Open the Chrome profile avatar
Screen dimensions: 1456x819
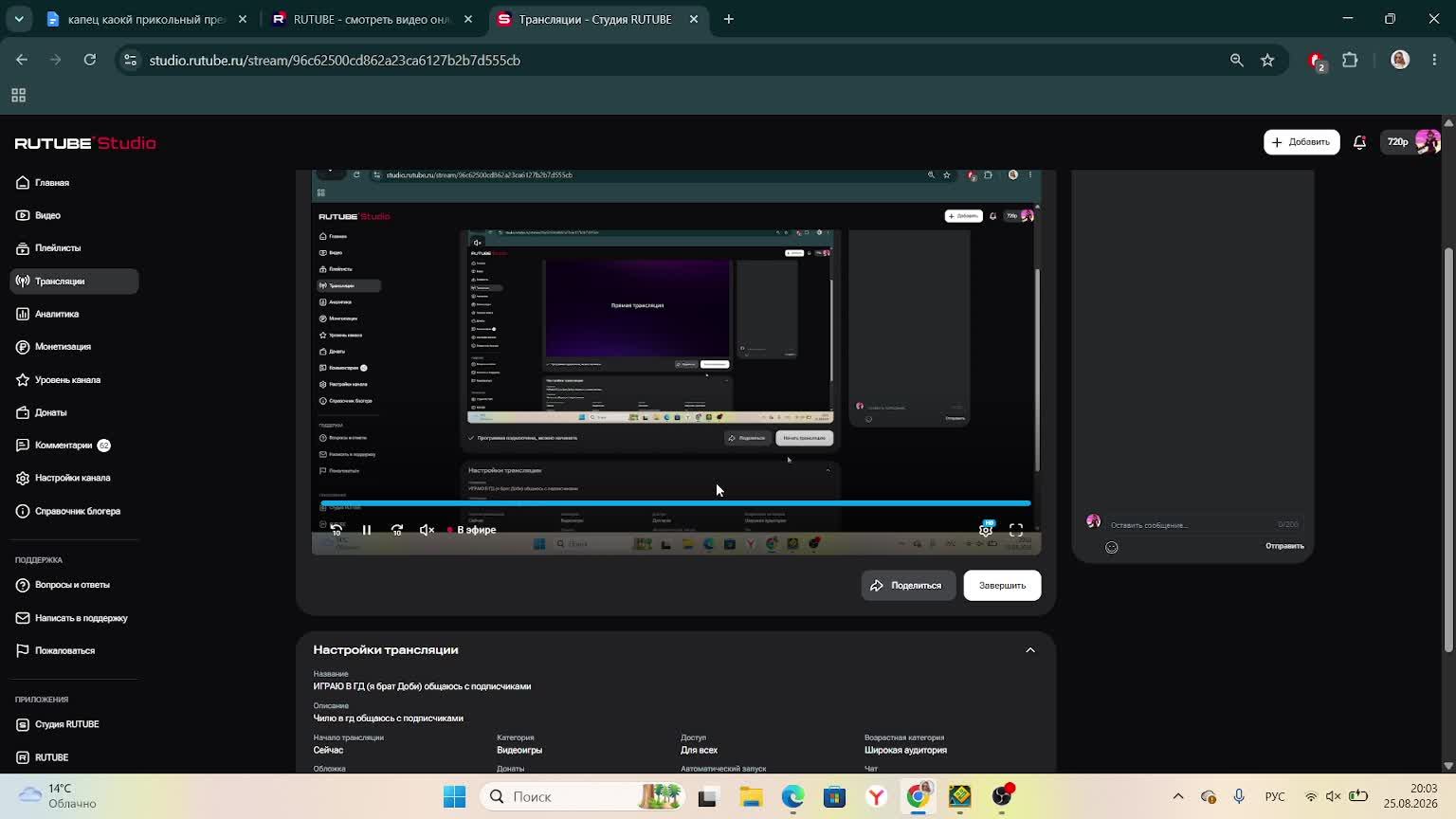[x=1400, y=60]
